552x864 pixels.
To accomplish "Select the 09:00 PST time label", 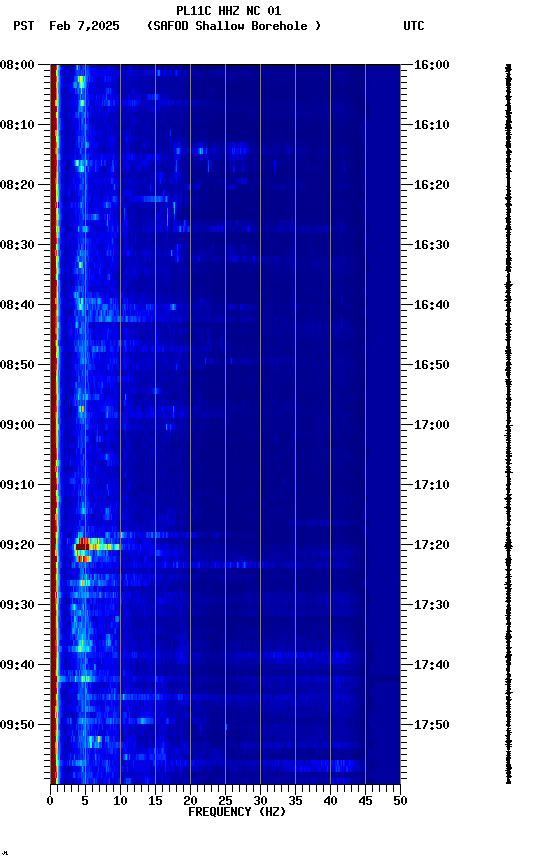I will point(17,425).
